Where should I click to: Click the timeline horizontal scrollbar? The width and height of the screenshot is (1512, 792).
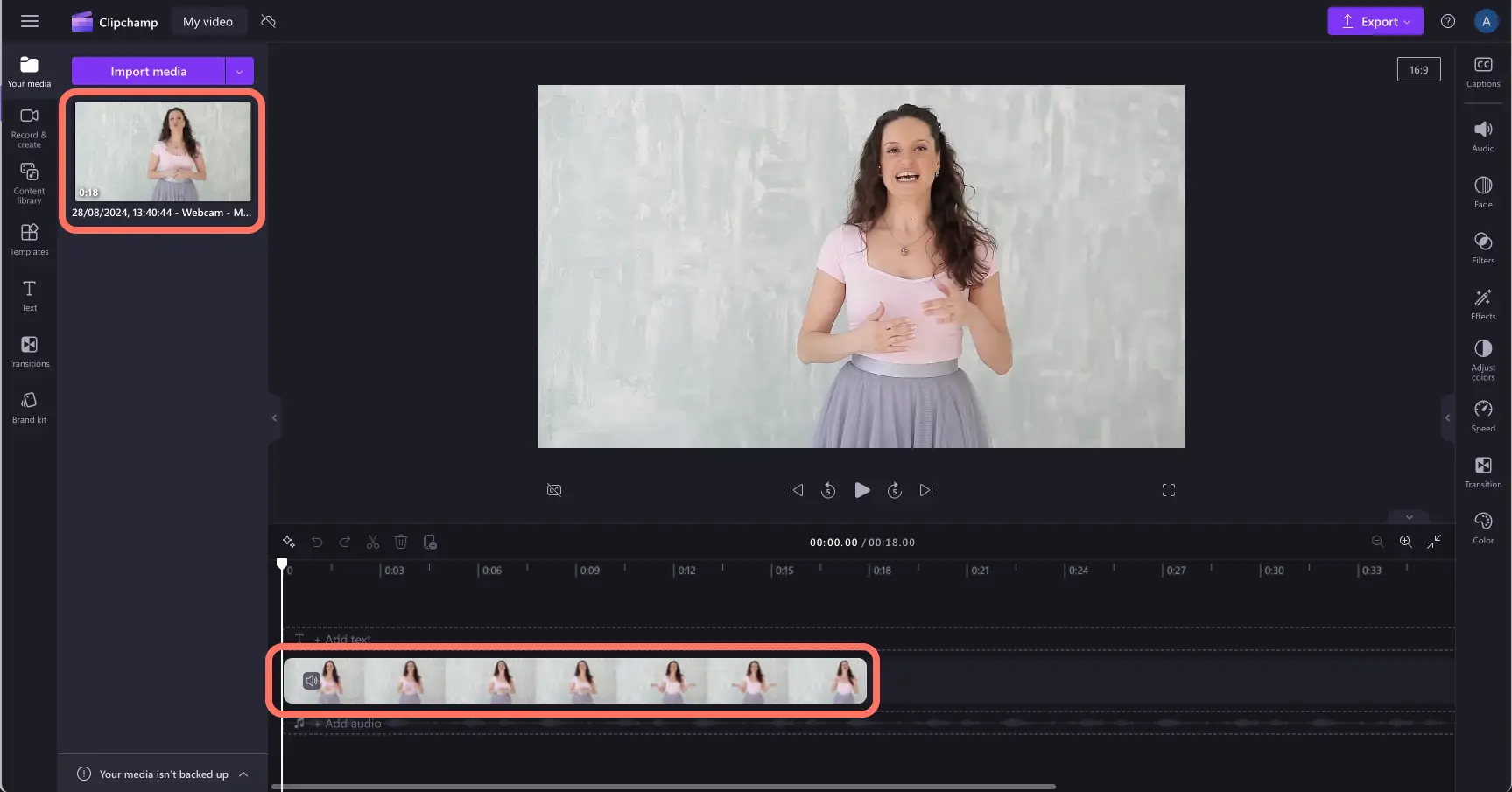(x=664, y=787)
